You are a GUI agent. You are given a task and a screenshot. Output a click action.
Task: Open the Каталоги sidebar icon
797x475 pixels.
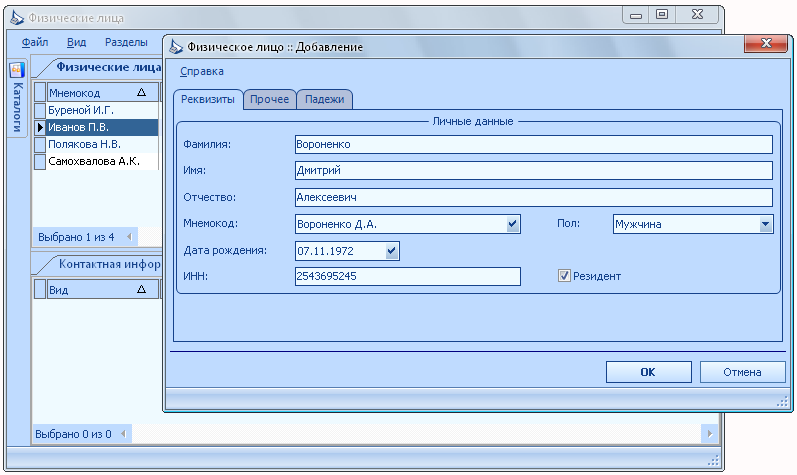(17, 70)
